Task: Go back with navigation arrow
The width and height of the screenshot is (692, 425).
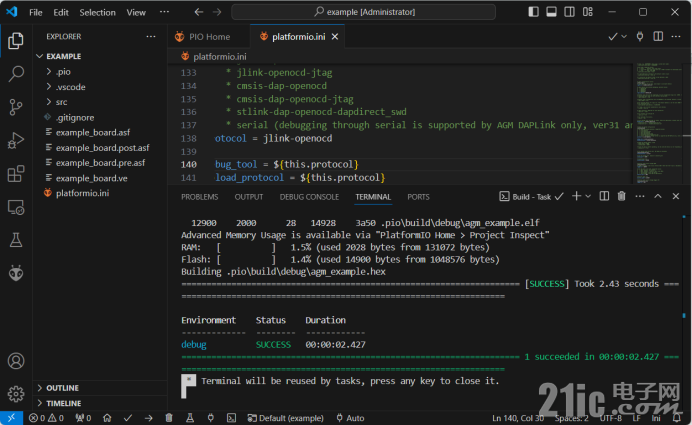Action: coord(199,12)
